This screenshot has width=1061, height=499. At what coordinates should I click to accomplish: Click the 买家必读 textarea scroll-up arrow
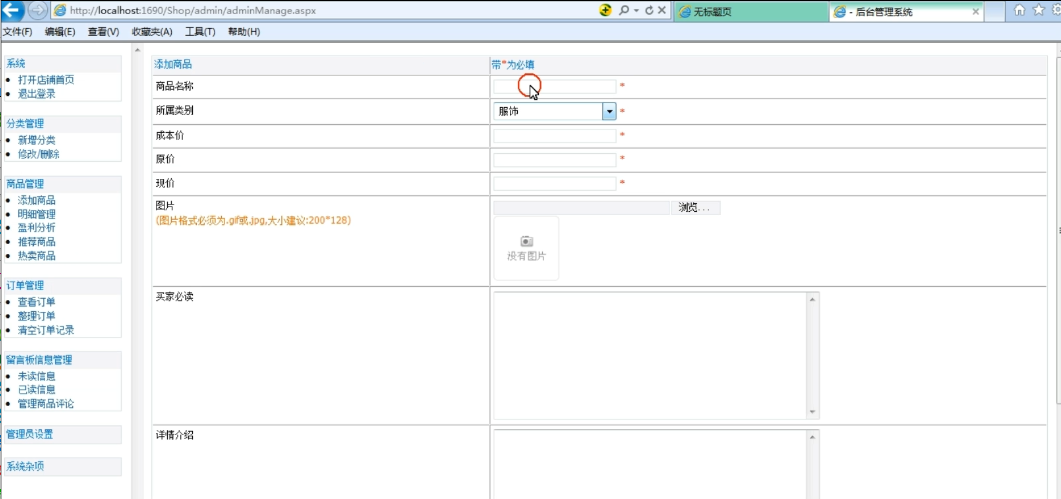pos(813,299)
